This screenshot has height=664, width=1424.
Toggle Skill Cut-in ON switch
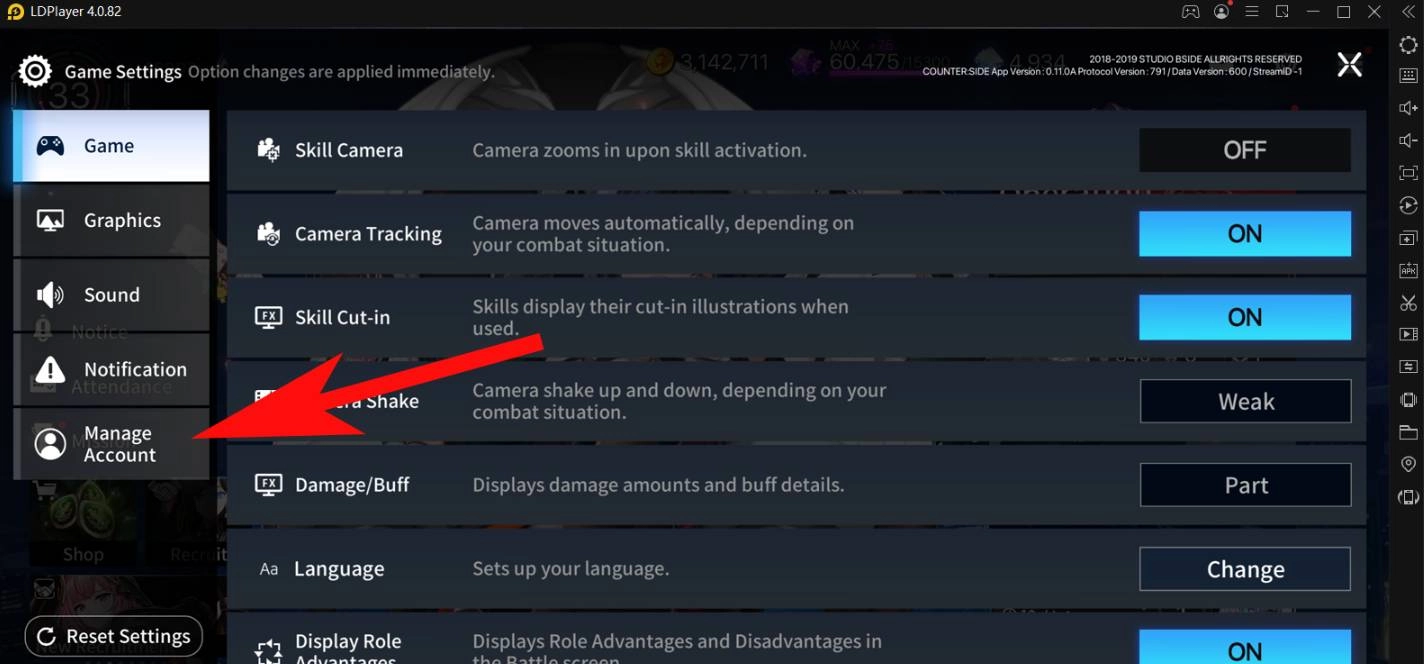click(1245, 318)
